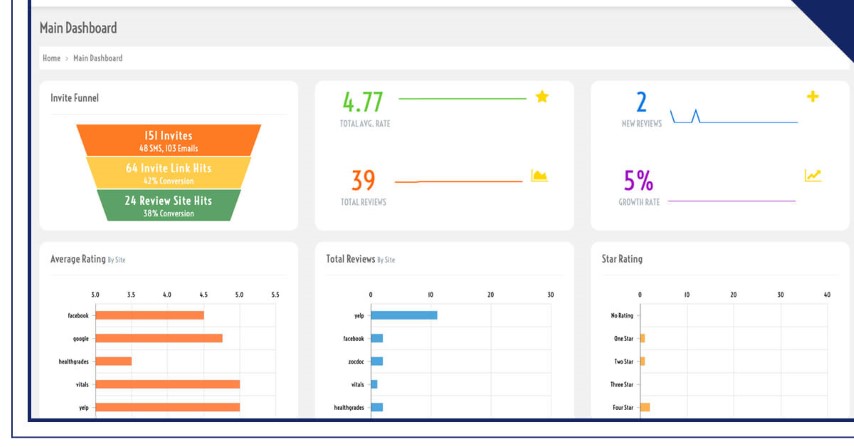Click the 4.77 total average rate value

point(363,102)
